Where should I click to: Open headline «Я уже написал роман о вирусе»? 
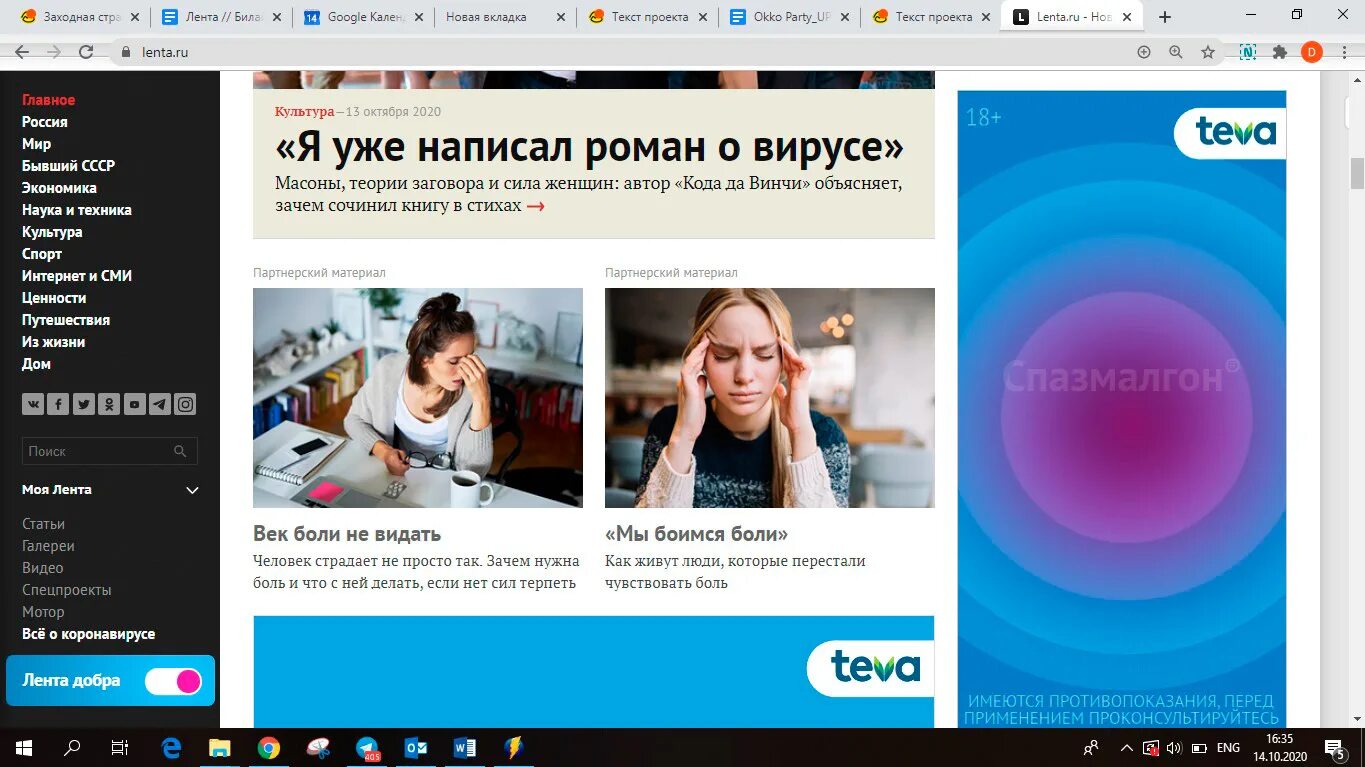point(589,147)
